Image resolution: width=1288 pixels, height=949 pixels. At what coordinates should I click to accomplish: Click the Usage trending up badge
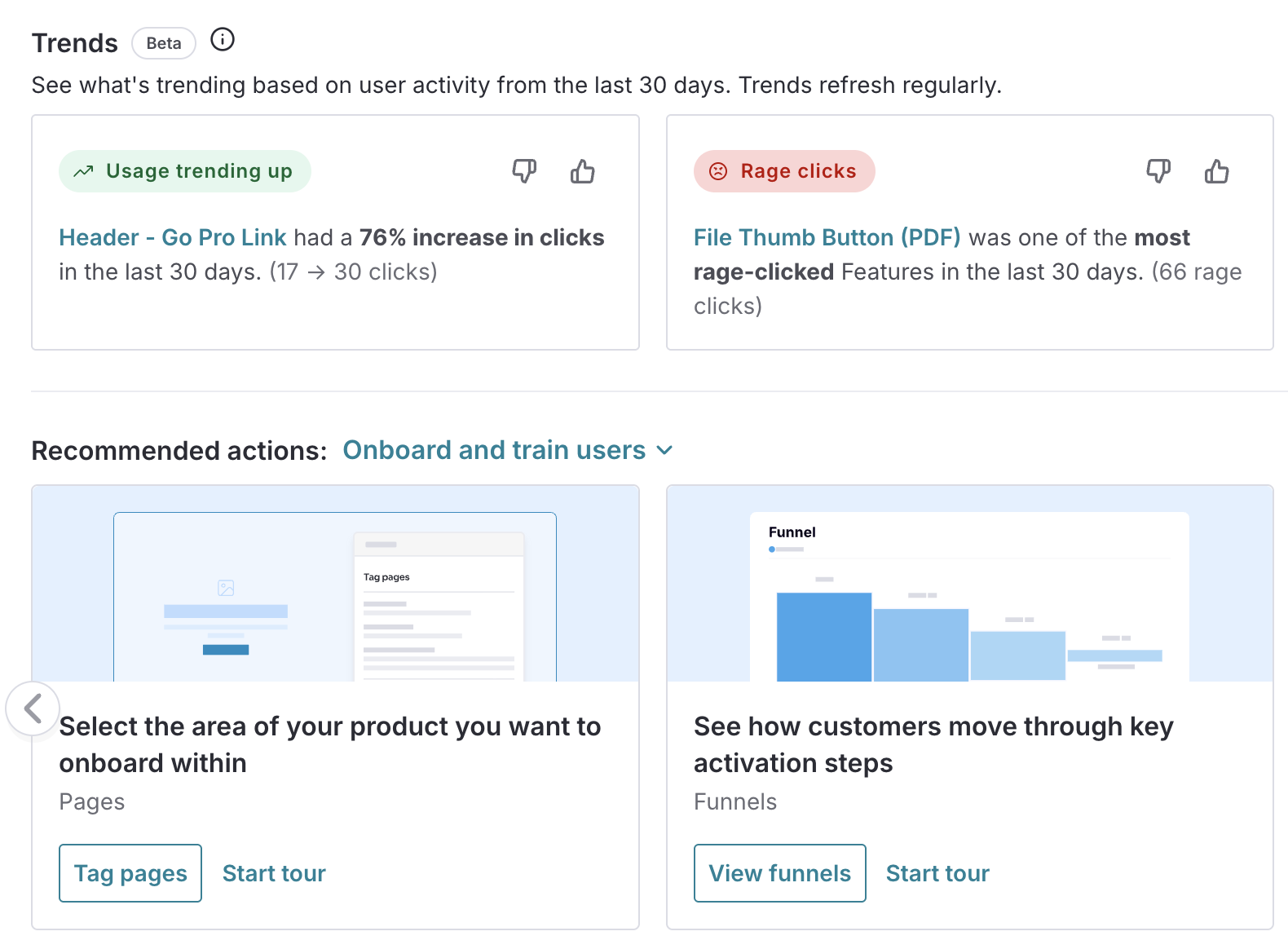(185, 171)
